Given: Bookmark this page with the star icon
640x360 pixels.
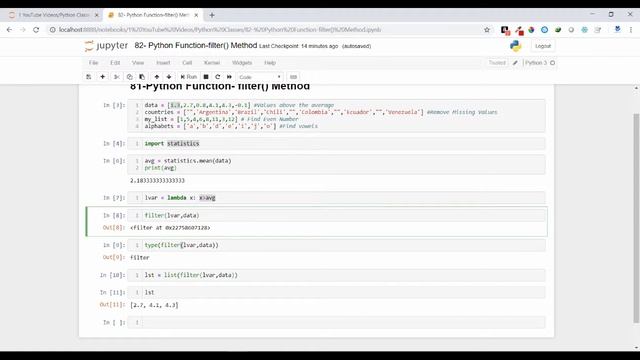Looking at the screenshot, I should point(487,30).
